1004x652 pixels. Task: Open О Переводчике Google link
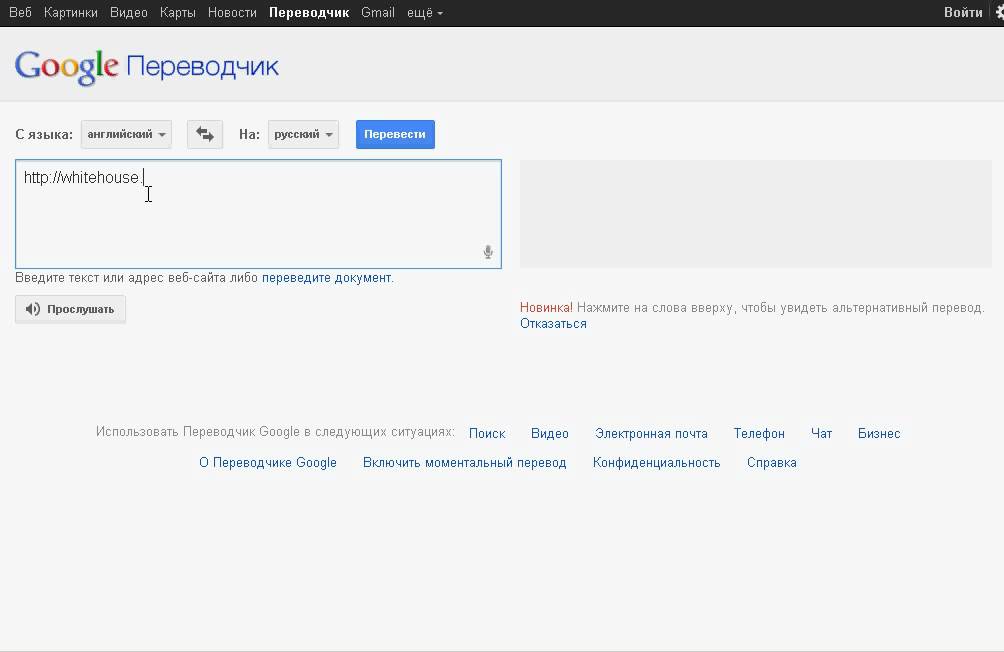268,462
